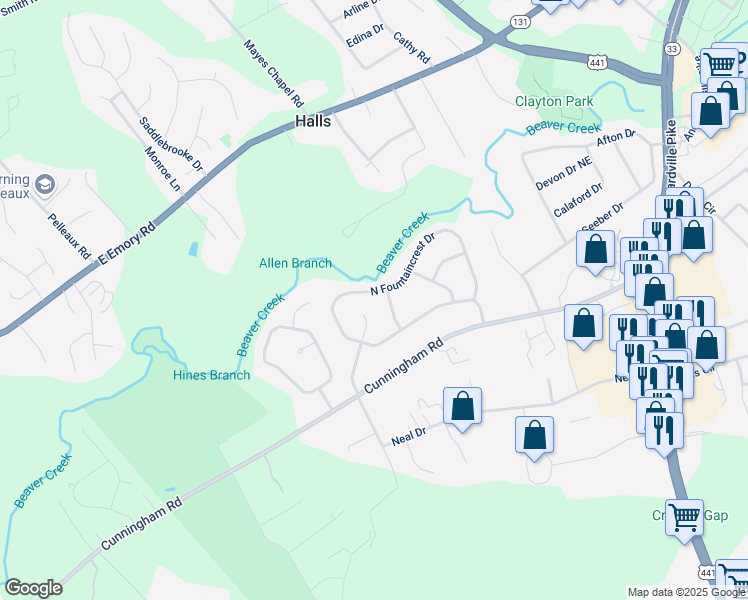Select the Beaver Creek label above Hines Branch
Image resolution: width=748 pixels, height=600 pixels.
coord(260,325)
